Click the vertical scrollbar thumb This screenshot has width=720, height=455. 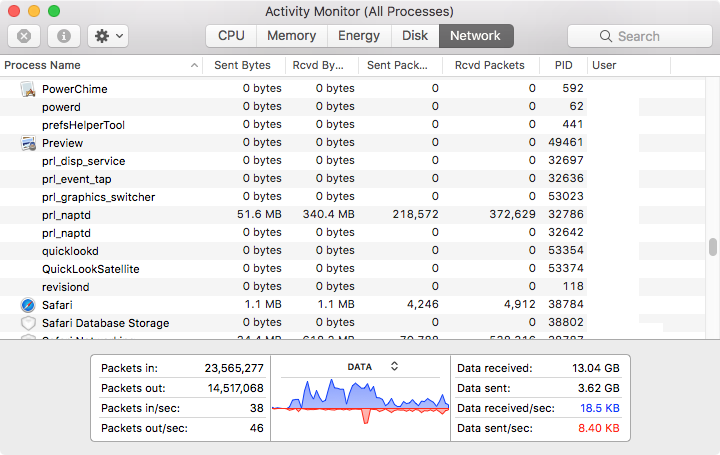[712, 247]
